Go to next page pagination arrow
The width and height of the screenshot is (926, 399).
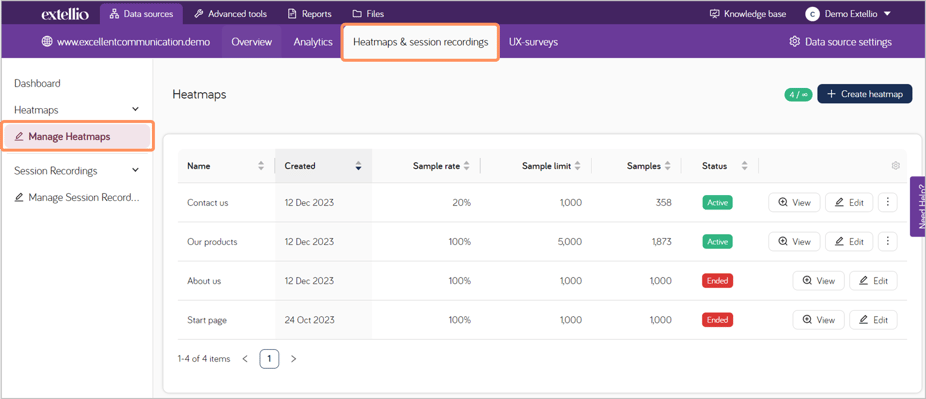pyautogui.click(x=294, y=359)
